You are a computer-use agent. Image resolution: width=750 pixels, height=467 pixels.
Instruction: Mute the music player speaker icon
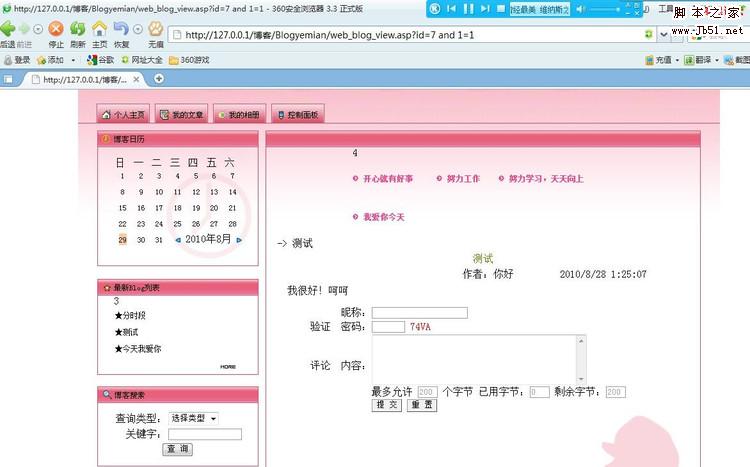coord(581,9)
